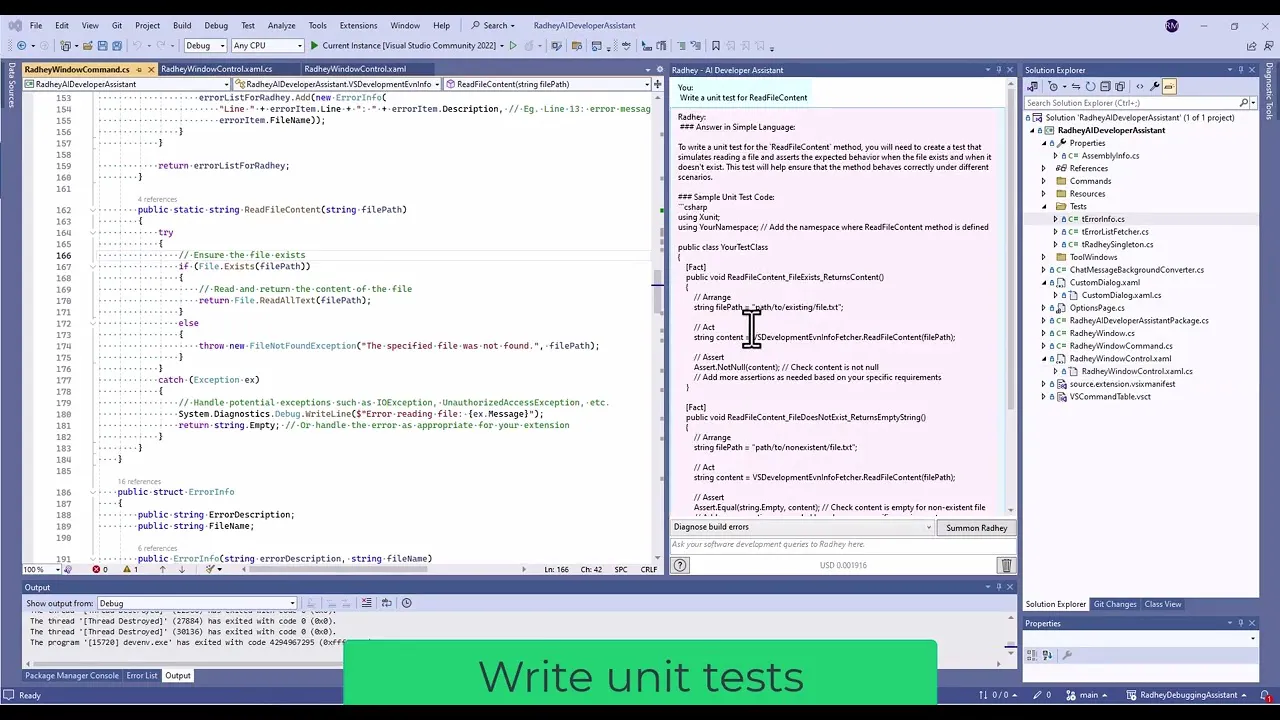Click the help question mark icon in Radhey panel

(x=680, y=565)
